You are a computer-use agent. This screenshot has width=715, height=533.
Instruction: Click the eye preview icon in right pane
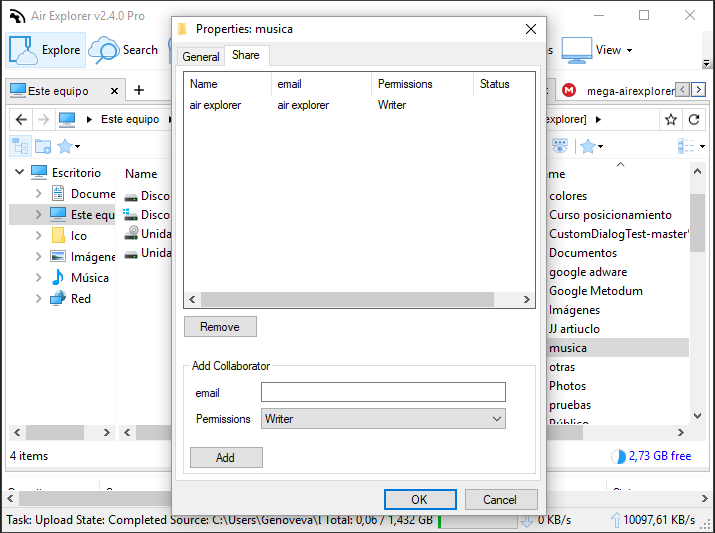pos(560,146)
